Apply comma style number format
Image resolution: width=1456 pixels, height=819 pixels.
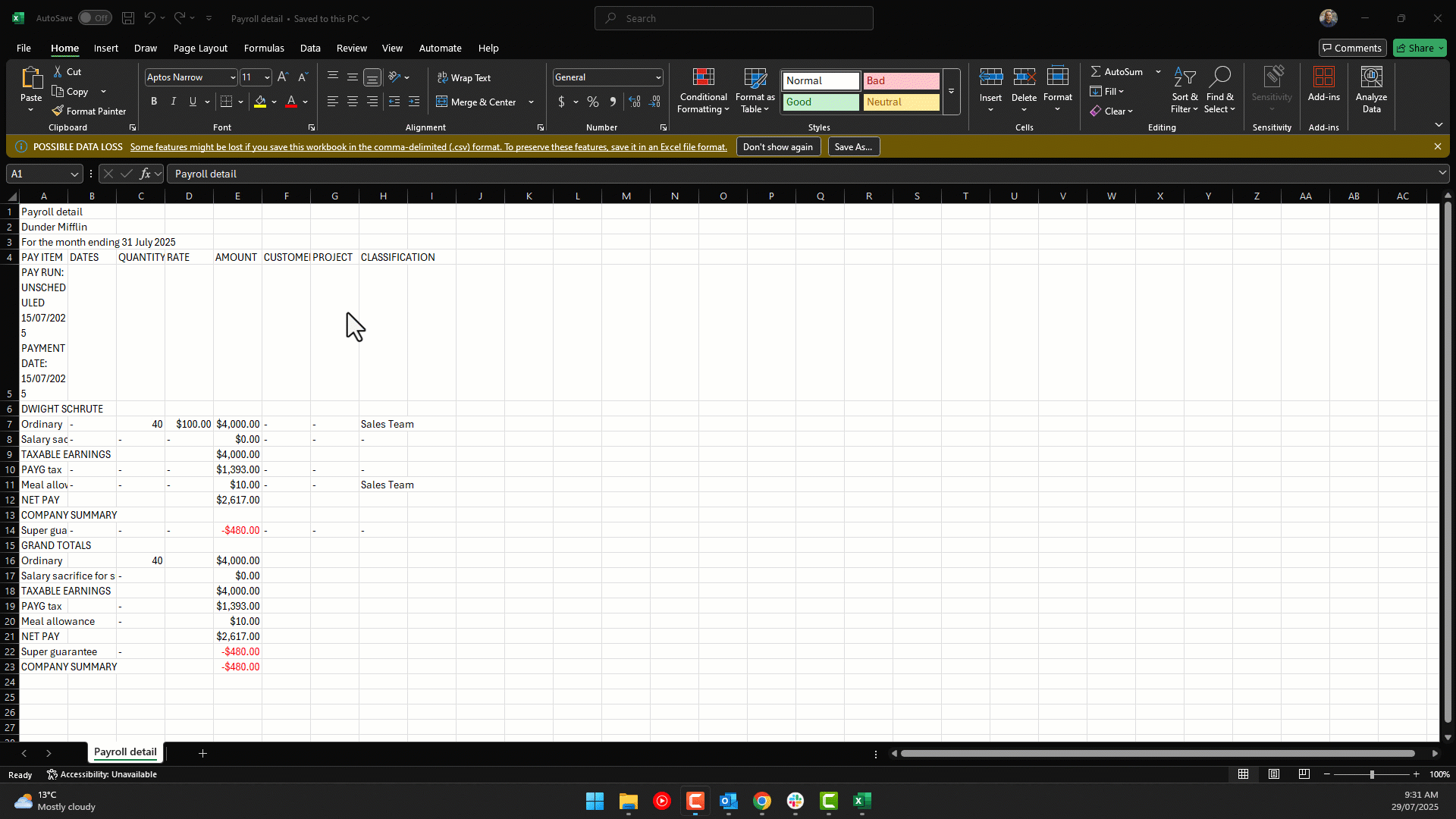tap(613, 102)
